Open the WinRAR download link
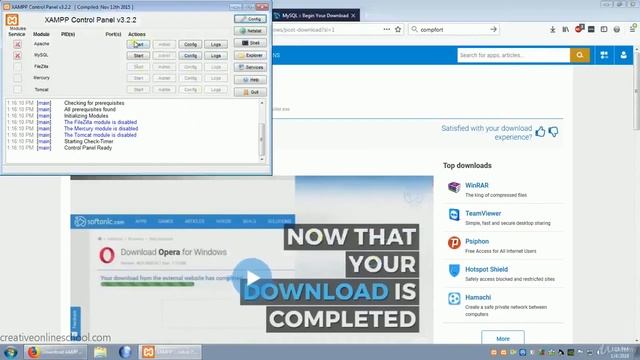 pos(477,185)
